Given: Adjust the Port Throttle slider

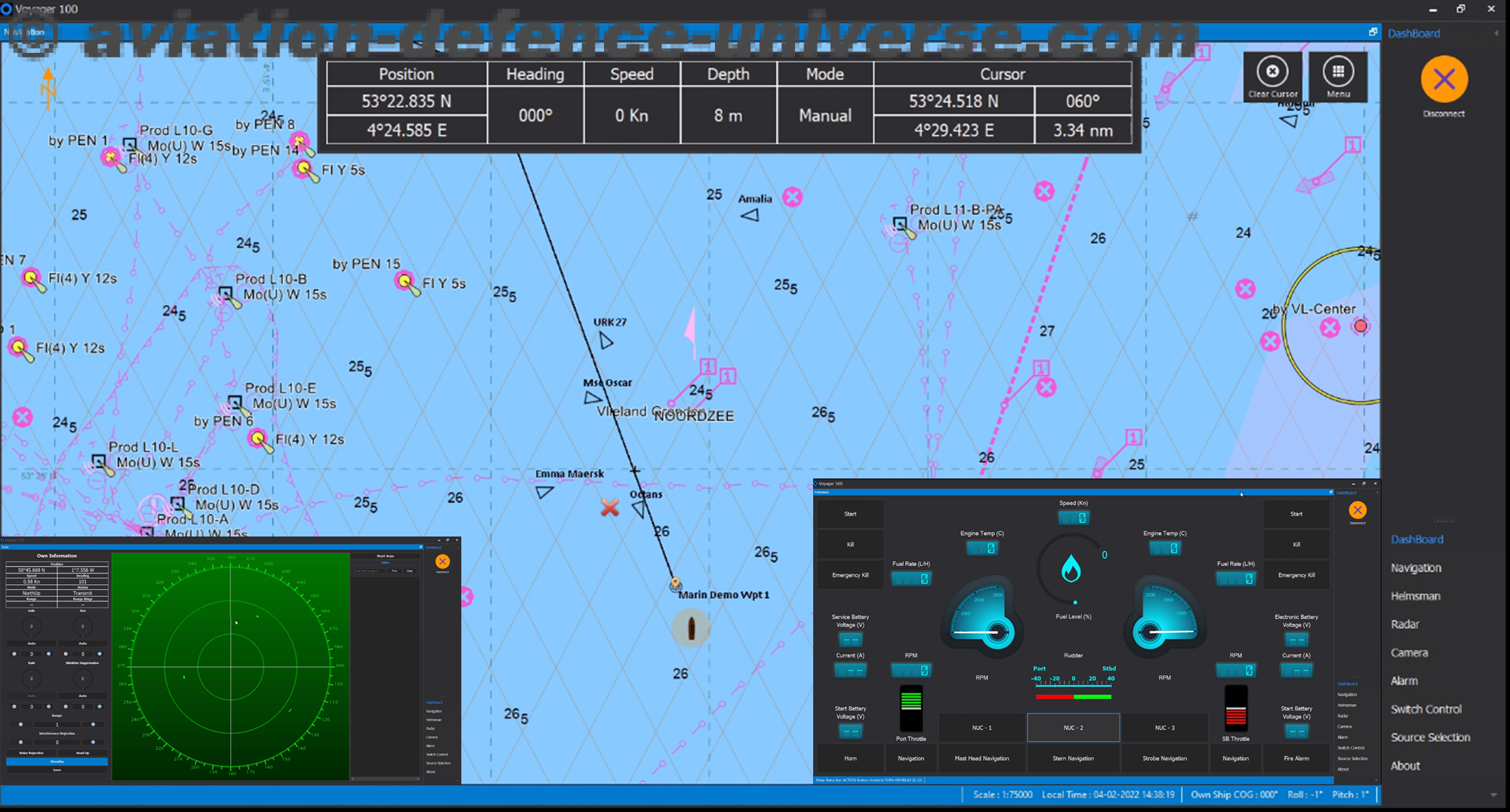Looking at the screenshot, I should click(911, 709).
